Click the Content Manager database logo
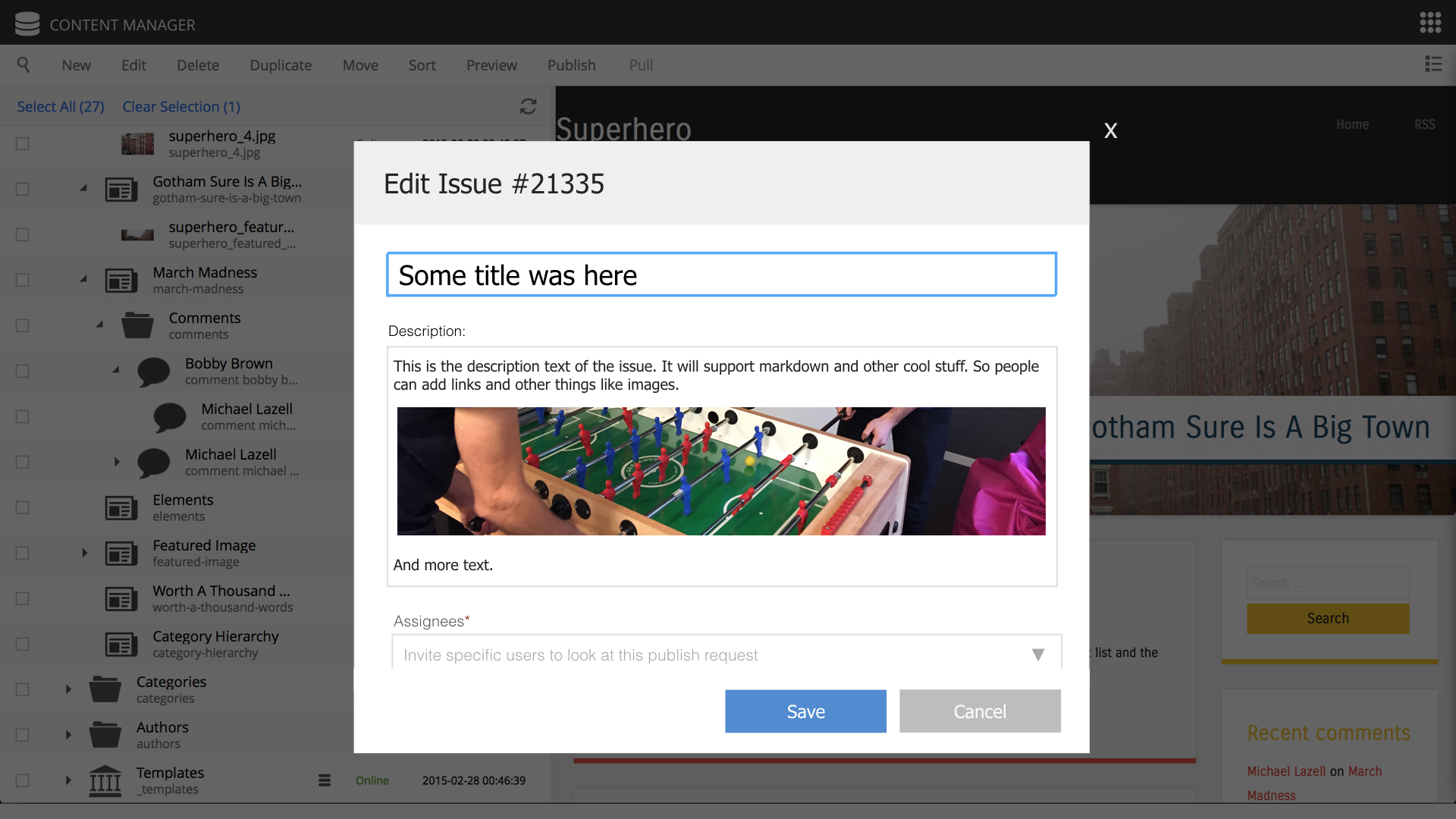The height and width of the screenshot is (819, 1456). 27,24
